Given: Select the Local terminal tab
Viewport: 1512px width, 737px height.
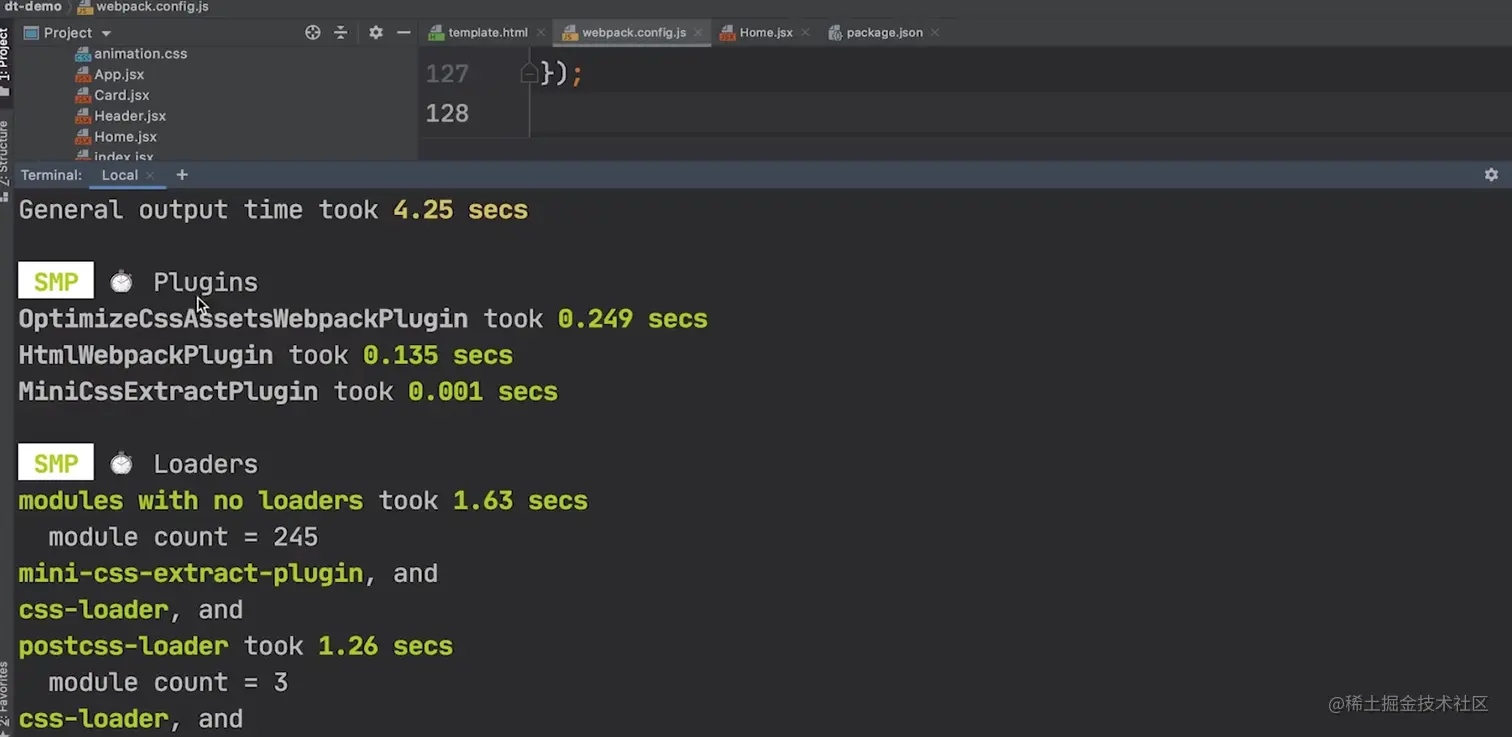Looking at the screenshot, I should [119, 175].
